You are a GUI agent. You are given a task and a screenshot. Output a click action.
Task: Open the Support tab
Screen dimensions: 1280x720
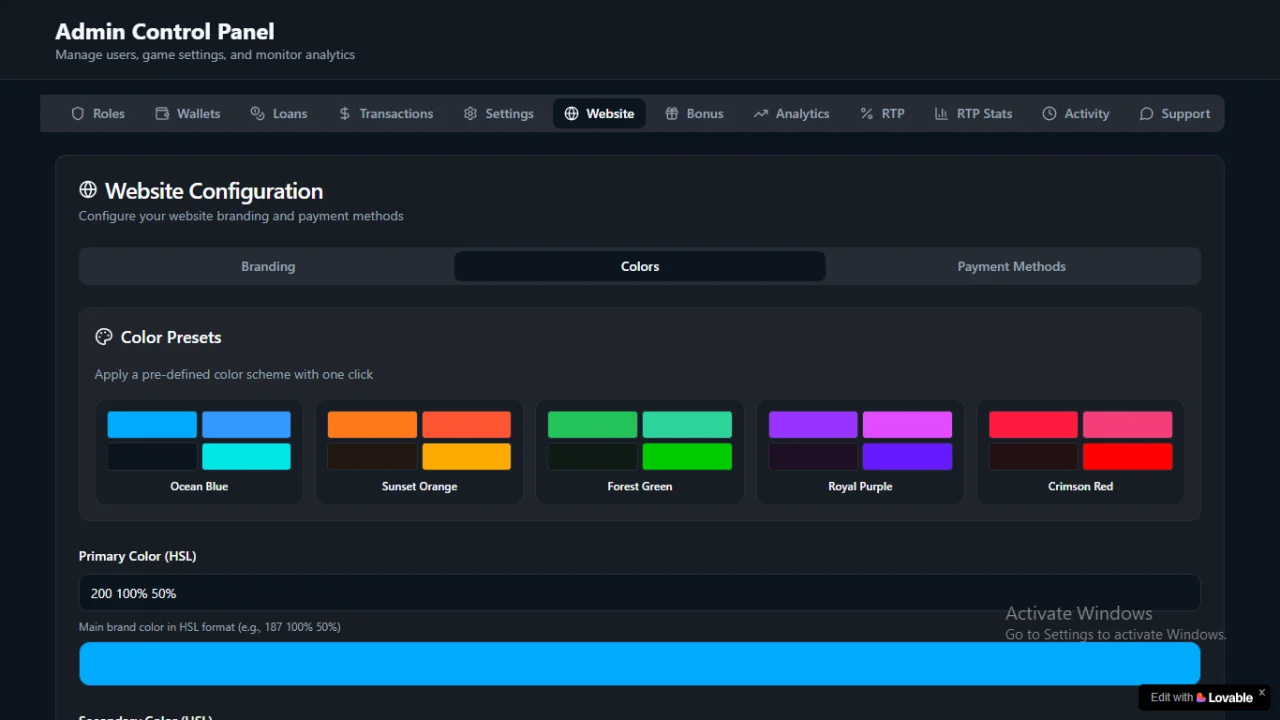pyautogui.click(x=1175, y=114)
